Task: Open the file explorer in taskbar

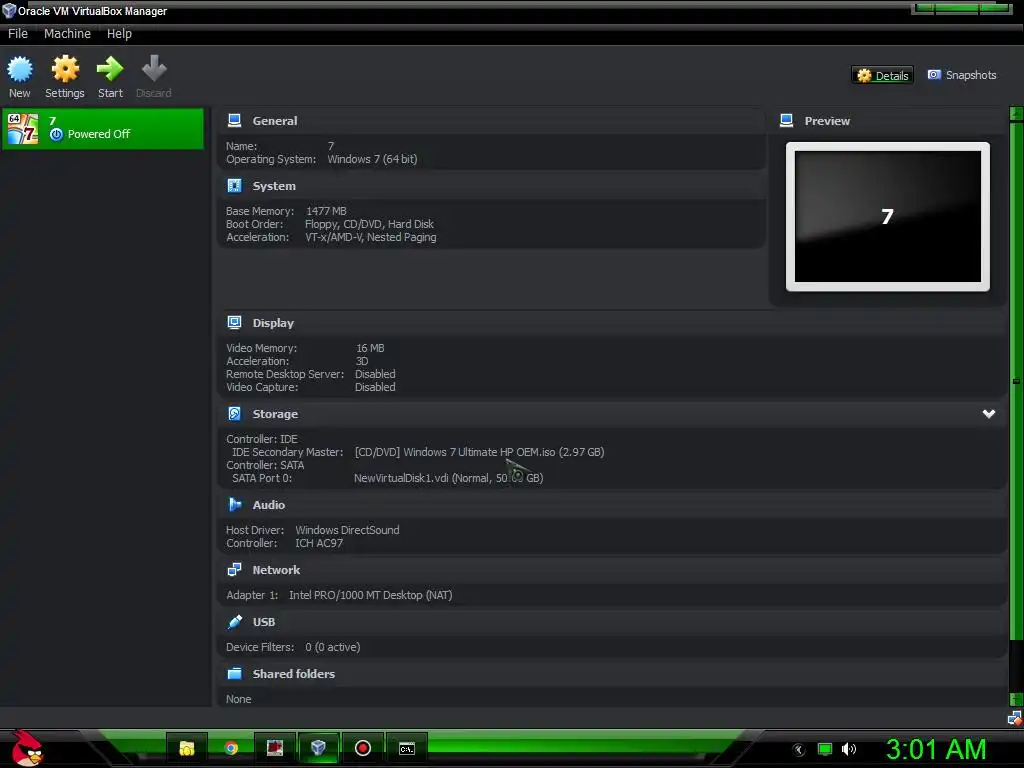Action: [x=187, y=748]
